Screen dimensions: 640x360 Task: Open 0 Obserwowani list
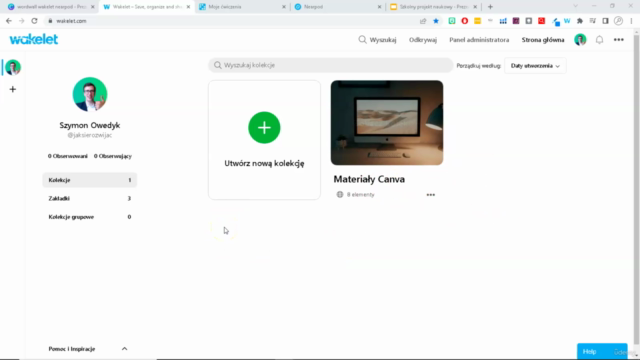tap(68, 156)
